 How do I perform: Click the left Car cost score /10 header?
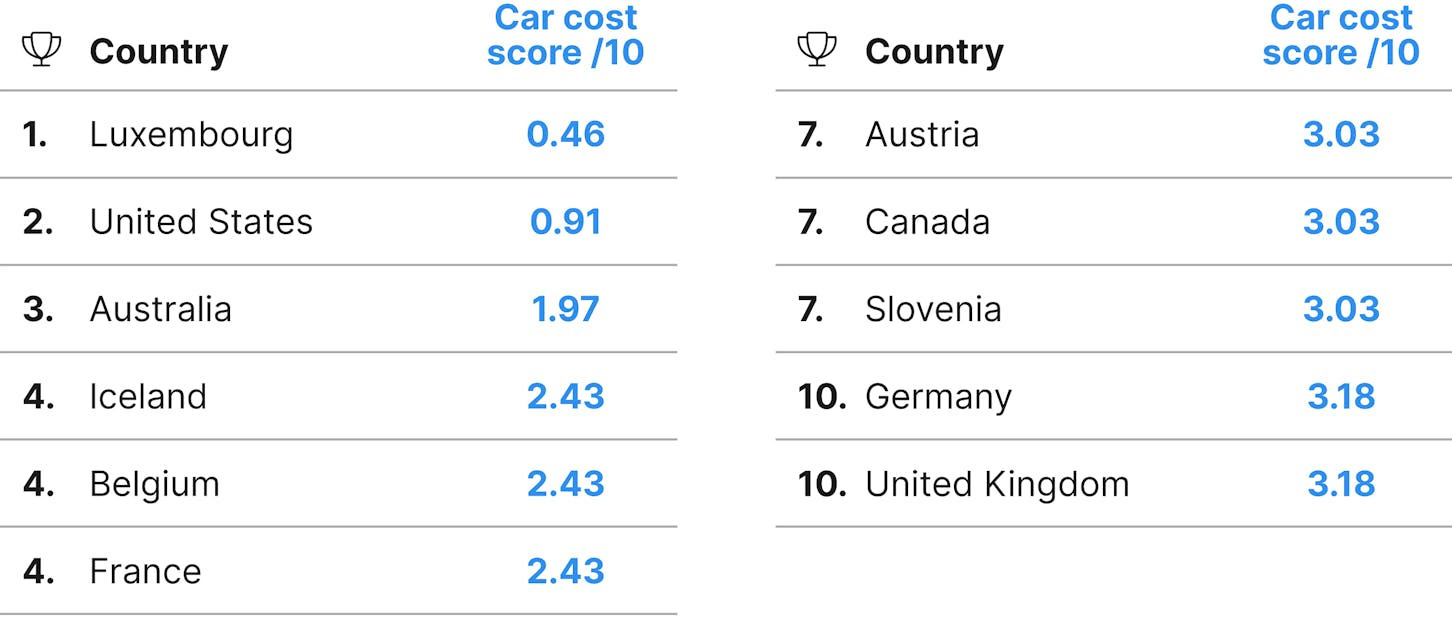(x=566, y=35)
